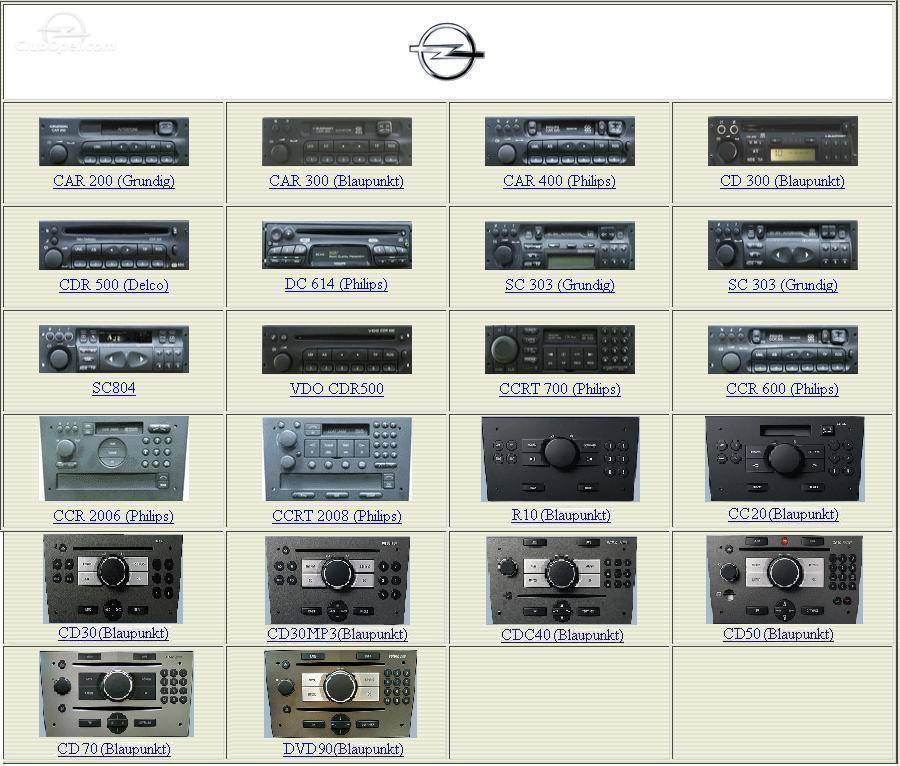This screenshot has width=900, height=766.
Task: Select the CD 70 Blaupunkt radio image
Action: coord(116,694)
